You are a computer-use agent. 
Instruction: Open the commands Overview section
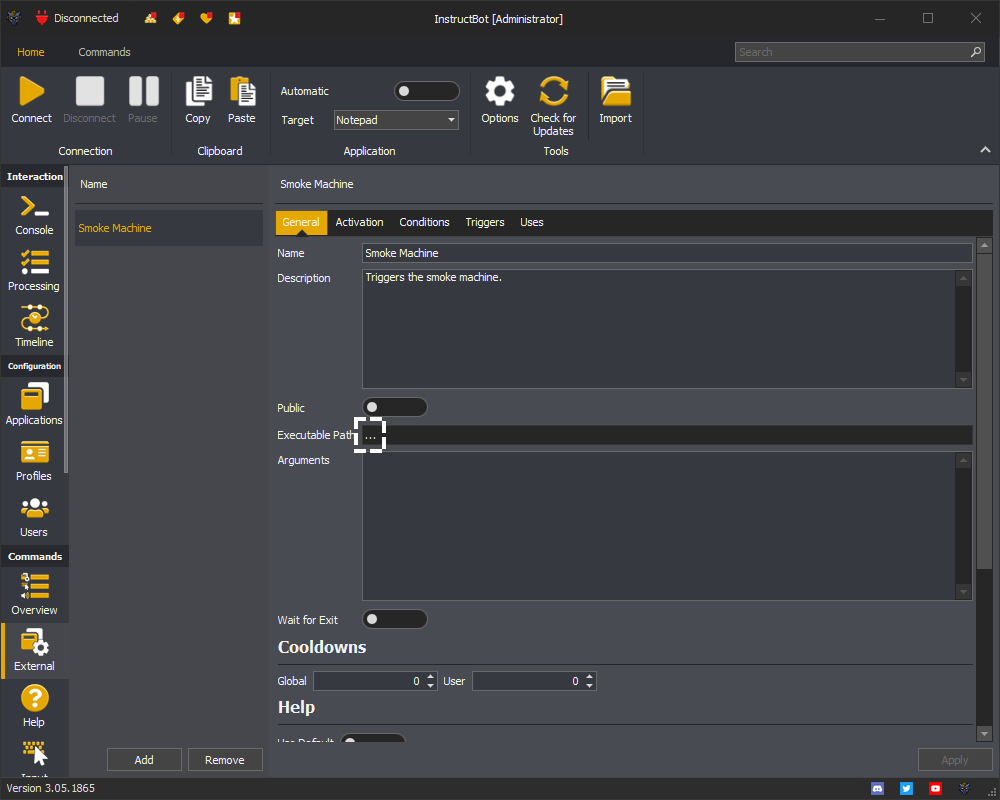[x=34, y=595]
